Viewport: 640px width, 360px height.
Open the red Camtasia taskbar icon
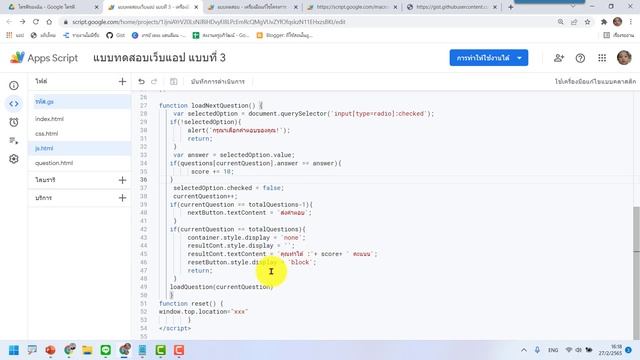179,350
